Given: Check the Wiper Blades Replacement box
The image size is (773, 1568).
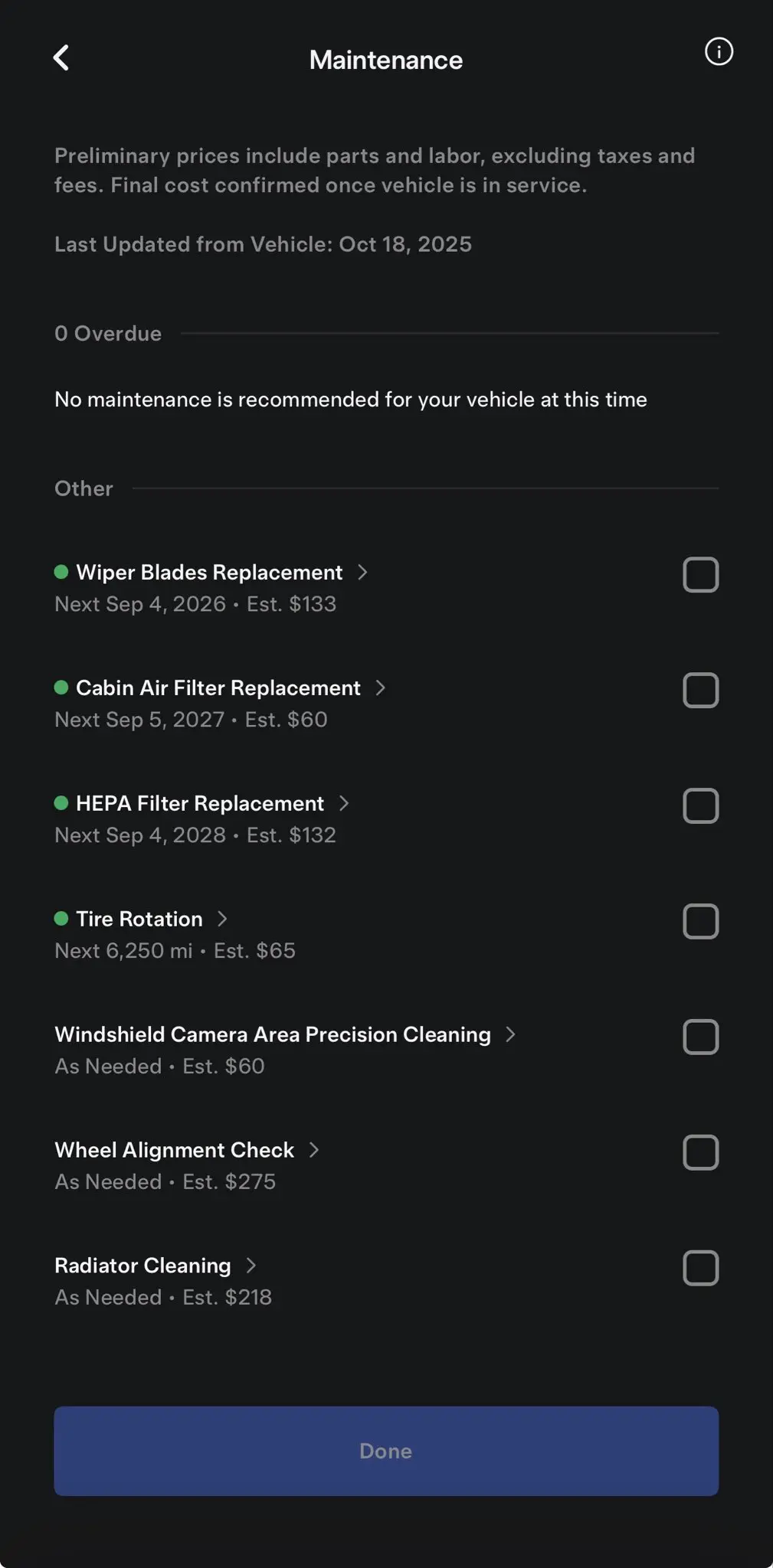Looking at the screenshot, I should point(700,575).
